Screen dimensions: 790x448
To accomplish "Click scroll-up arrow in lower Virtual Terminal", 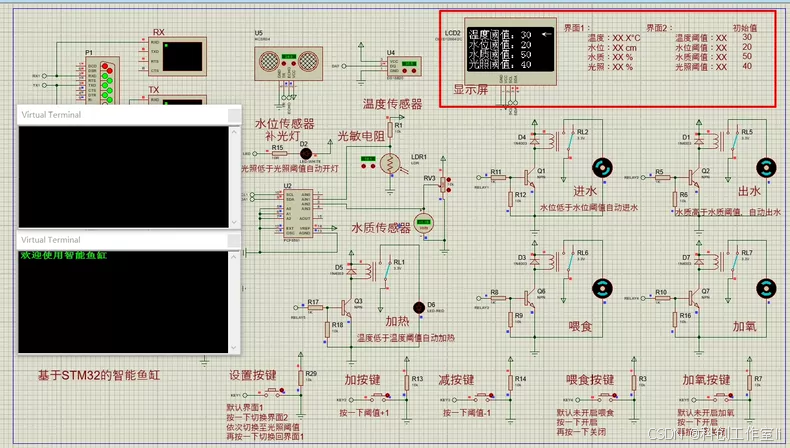I will [234, 257].
